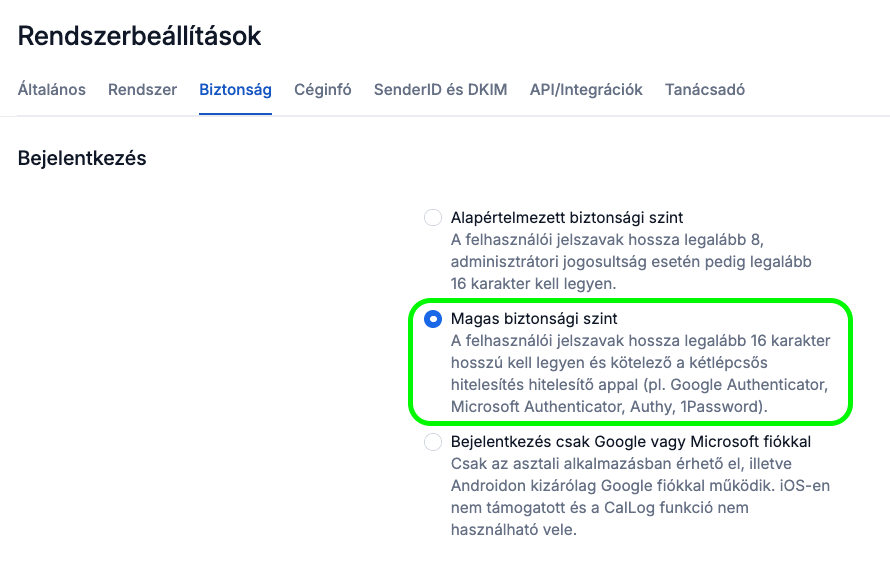Click the Magas biztonsági szint radio circle
This screenshot has height=561, width=890.
(433, 319)
